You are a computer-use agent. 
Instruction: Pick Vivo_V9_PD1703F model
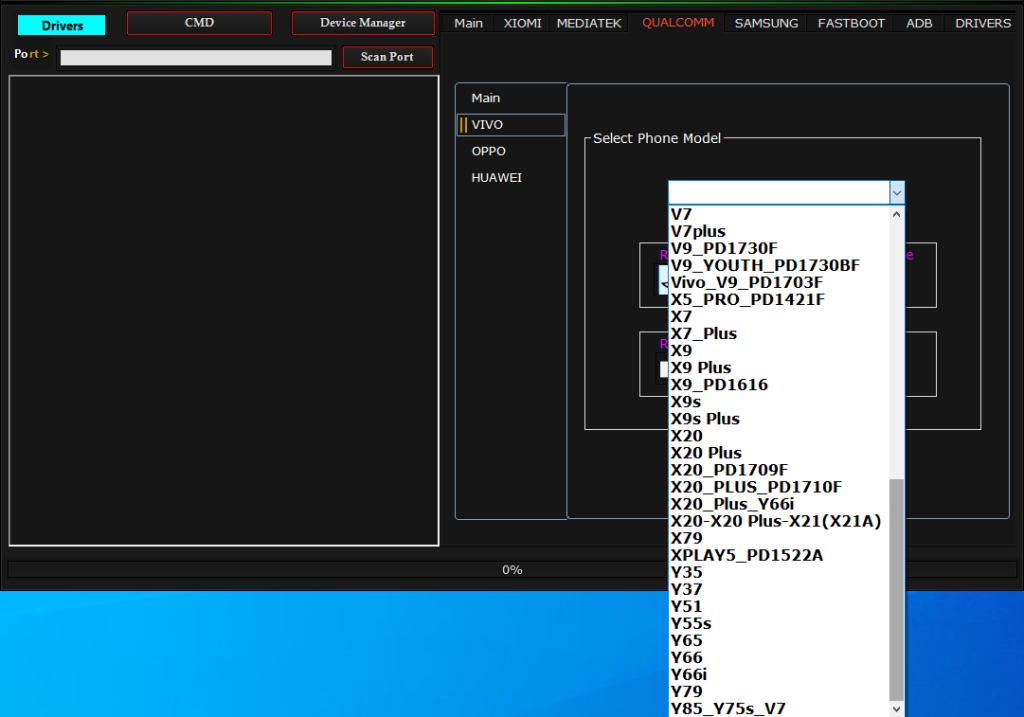point(779,282)
